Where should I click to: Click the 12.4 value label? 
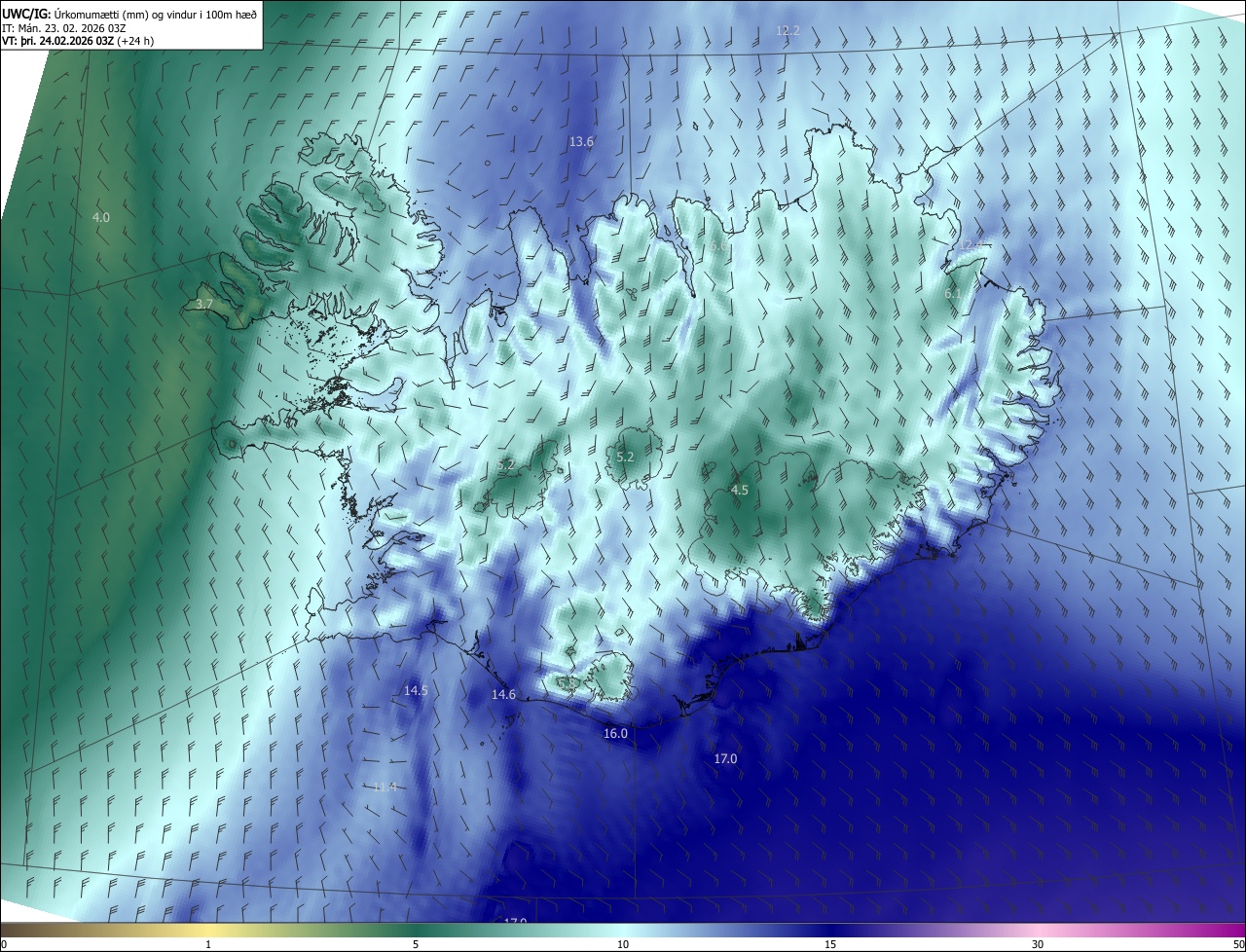pyautogui.click(x=971, y=245)
